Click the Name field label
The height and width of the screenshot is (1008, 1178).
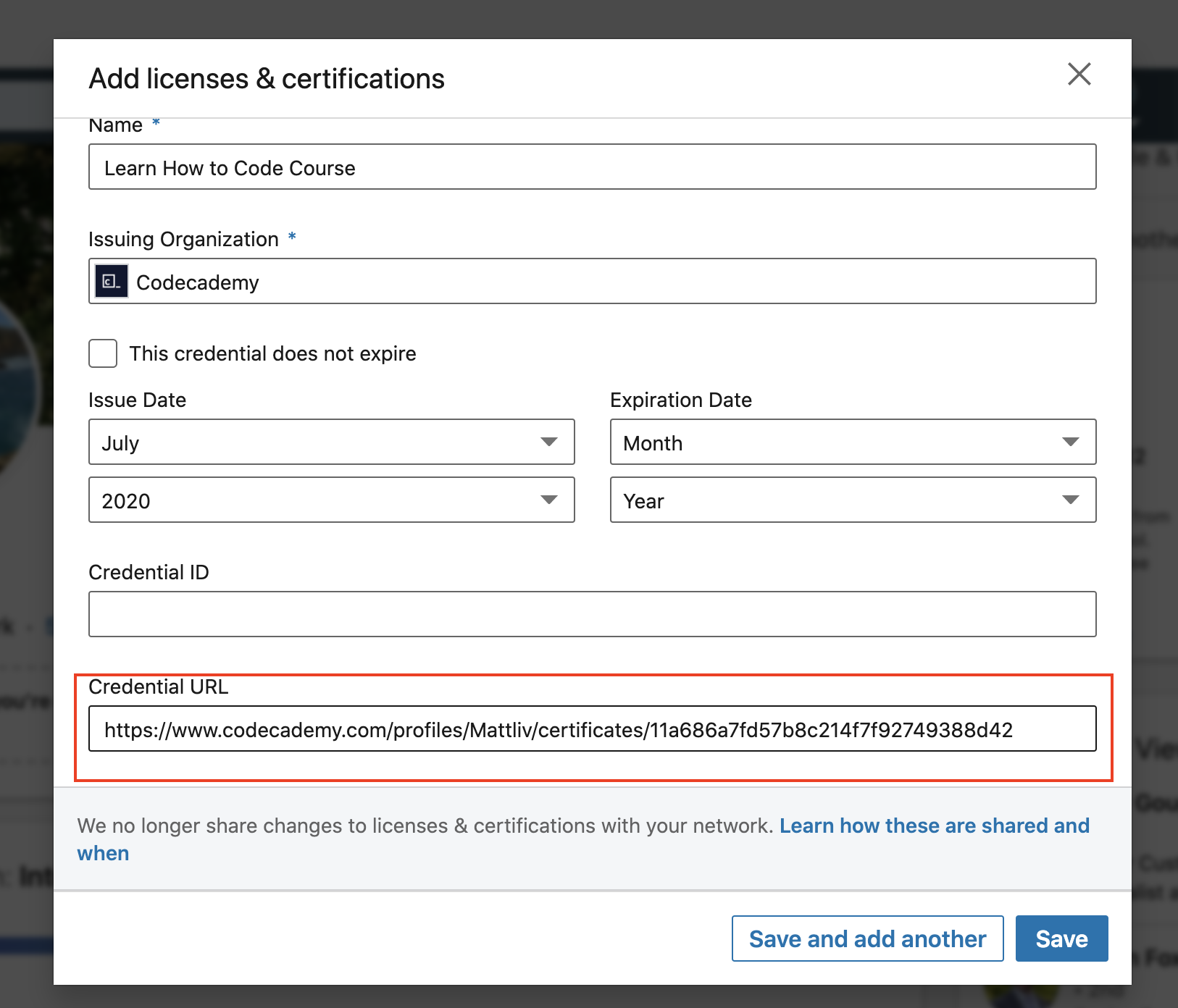coord(116,126)
